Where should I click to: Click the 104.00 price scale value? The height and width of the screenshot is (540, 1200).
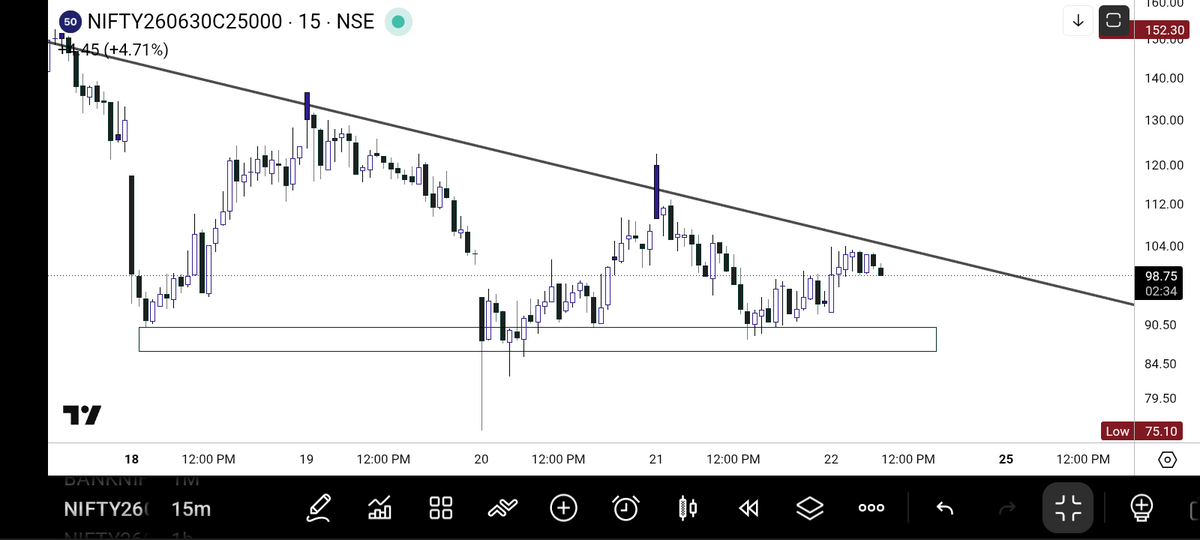point(1164,246)
